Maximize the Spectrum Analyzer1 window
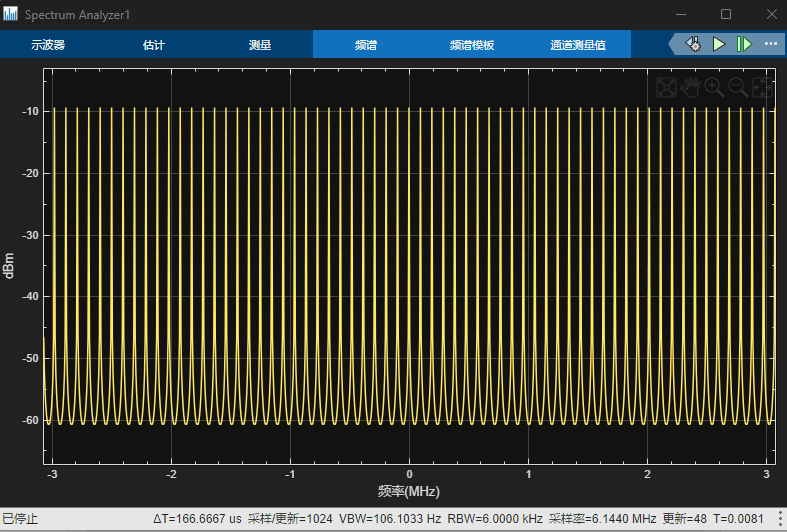This screenshot has width=787, height=532. (726, 14)
